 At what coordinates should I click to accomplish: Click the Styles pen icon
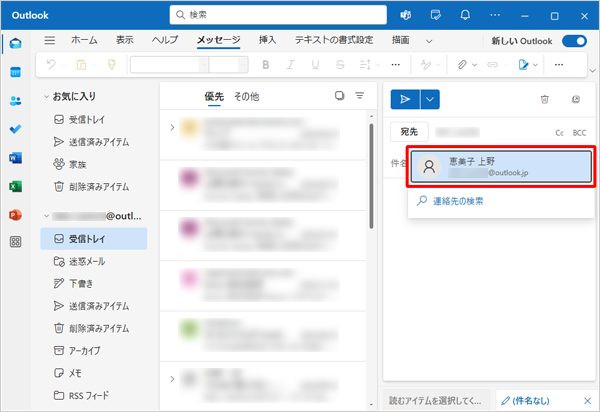[426, 65]
